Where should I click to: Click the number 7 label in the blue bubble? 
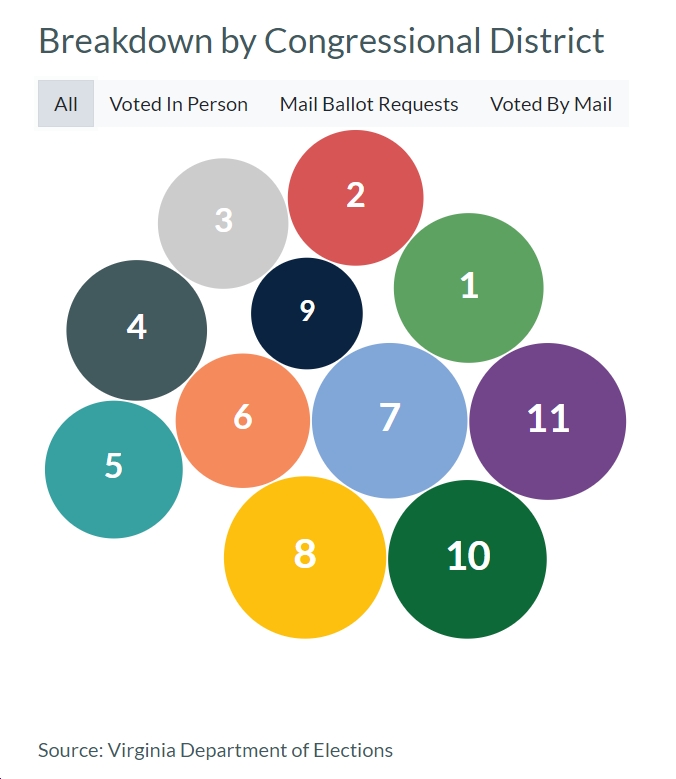[x=390, y=417]
